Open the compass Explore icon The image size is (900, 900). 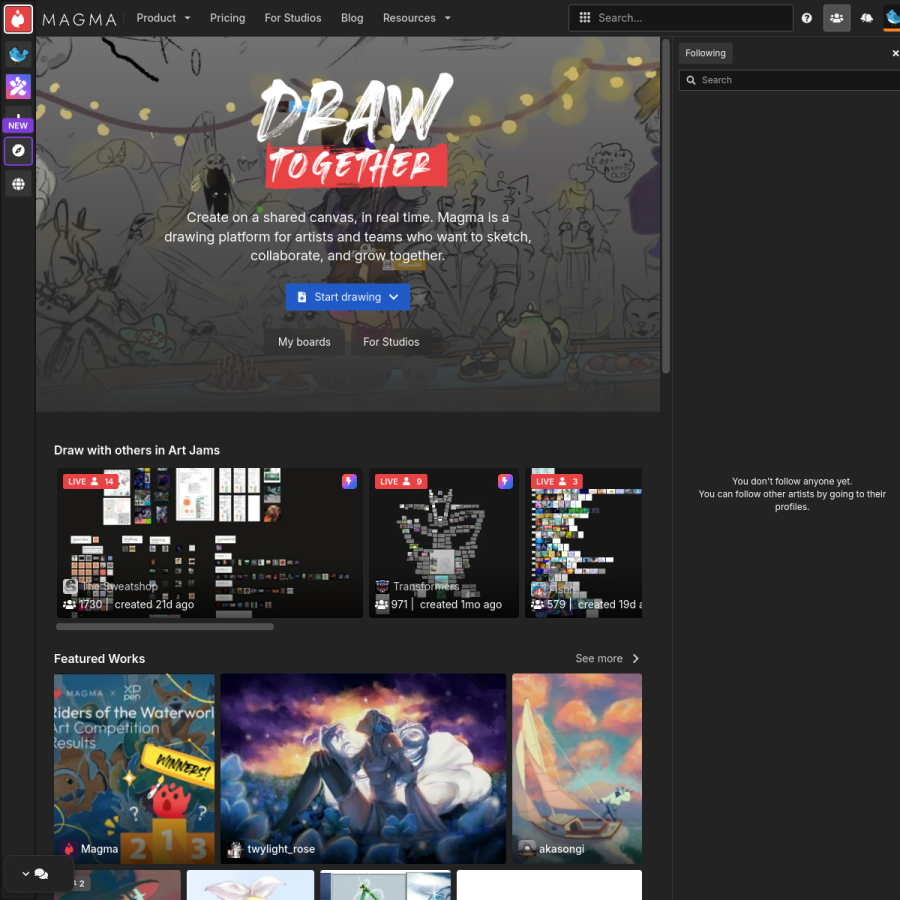pyautogui.click(x=18, y=150)
